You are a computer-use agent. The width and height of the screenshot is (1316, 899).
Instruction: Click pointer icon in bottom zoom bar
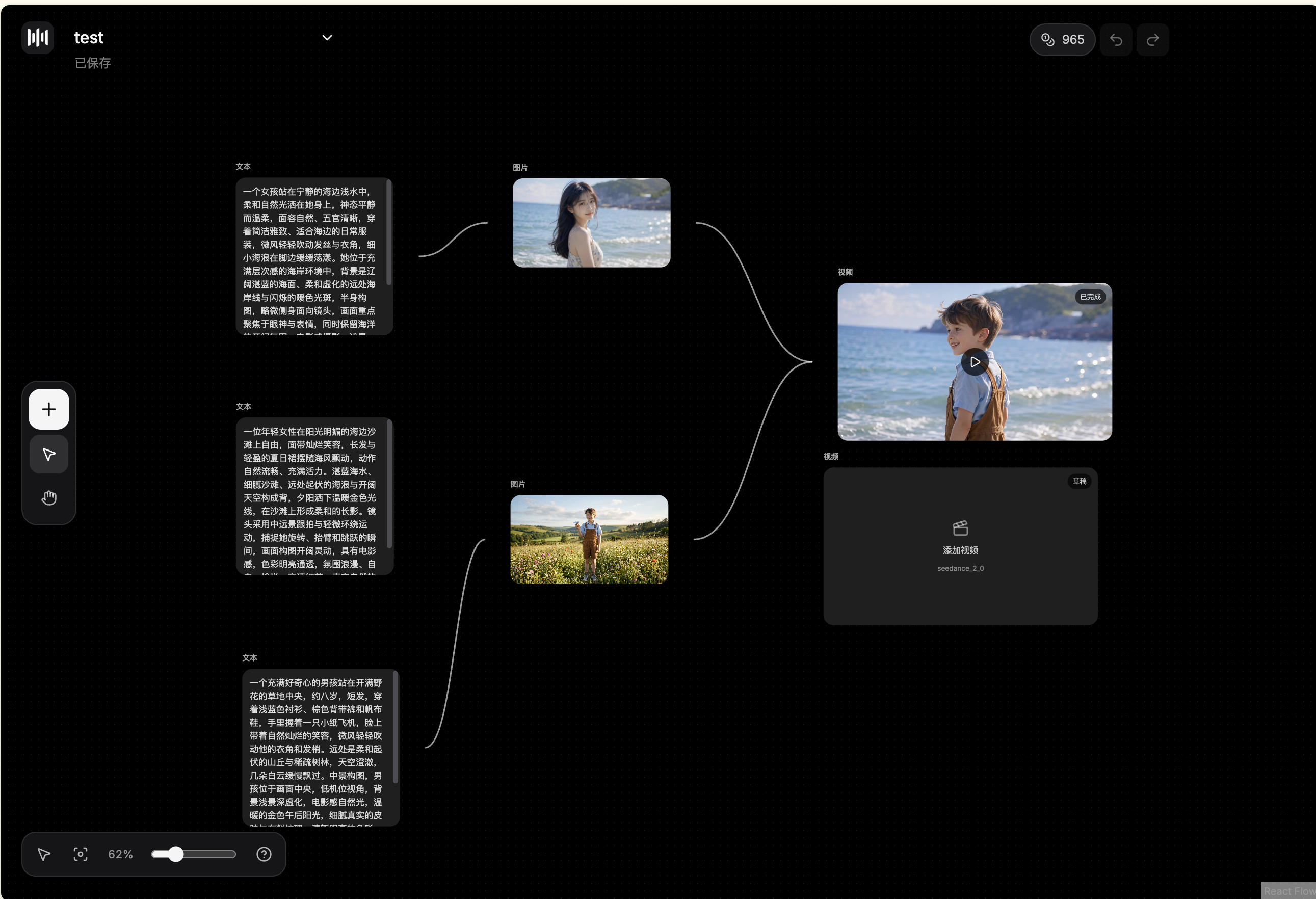44,854
